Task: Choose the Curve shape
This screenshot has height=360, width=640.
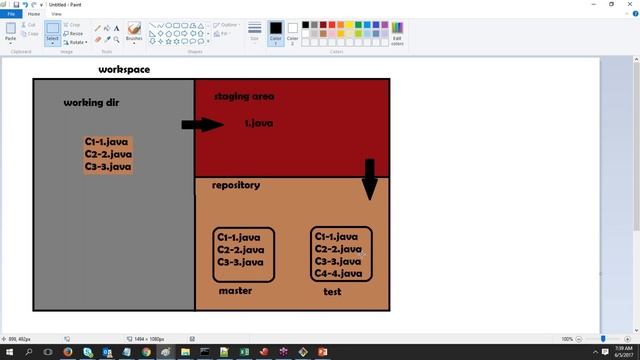Action: [160, 25]
